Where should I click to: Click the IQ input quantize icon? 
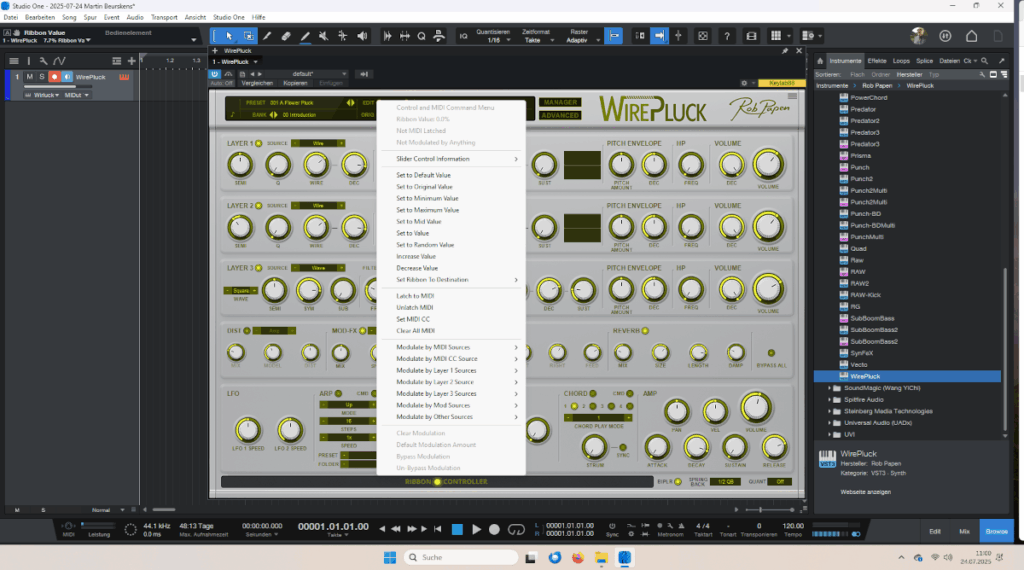coord(464,37)
